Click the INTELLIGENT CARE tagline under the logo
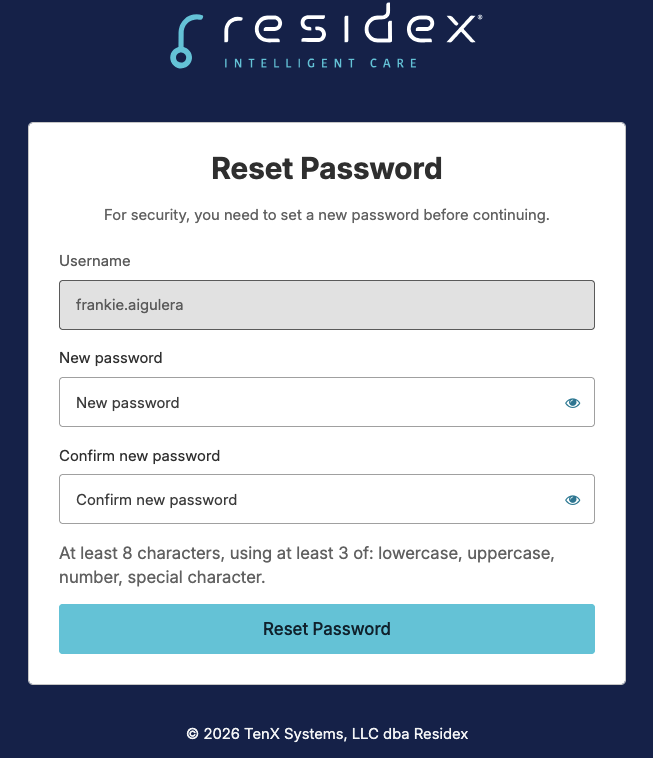Viewport: 653px width, 758px height. (321, 63)
